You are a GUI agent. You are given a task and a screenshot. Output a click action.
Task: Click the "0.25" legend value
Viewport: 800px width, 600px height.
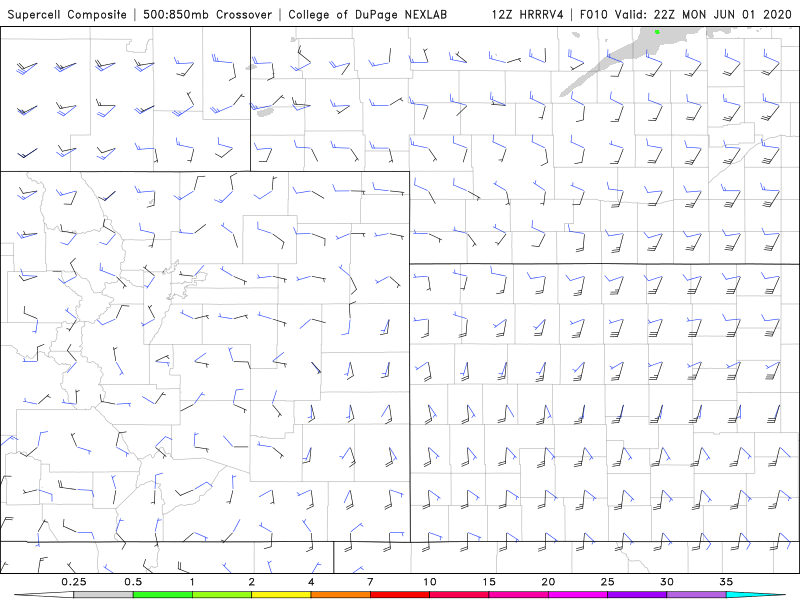73,582
